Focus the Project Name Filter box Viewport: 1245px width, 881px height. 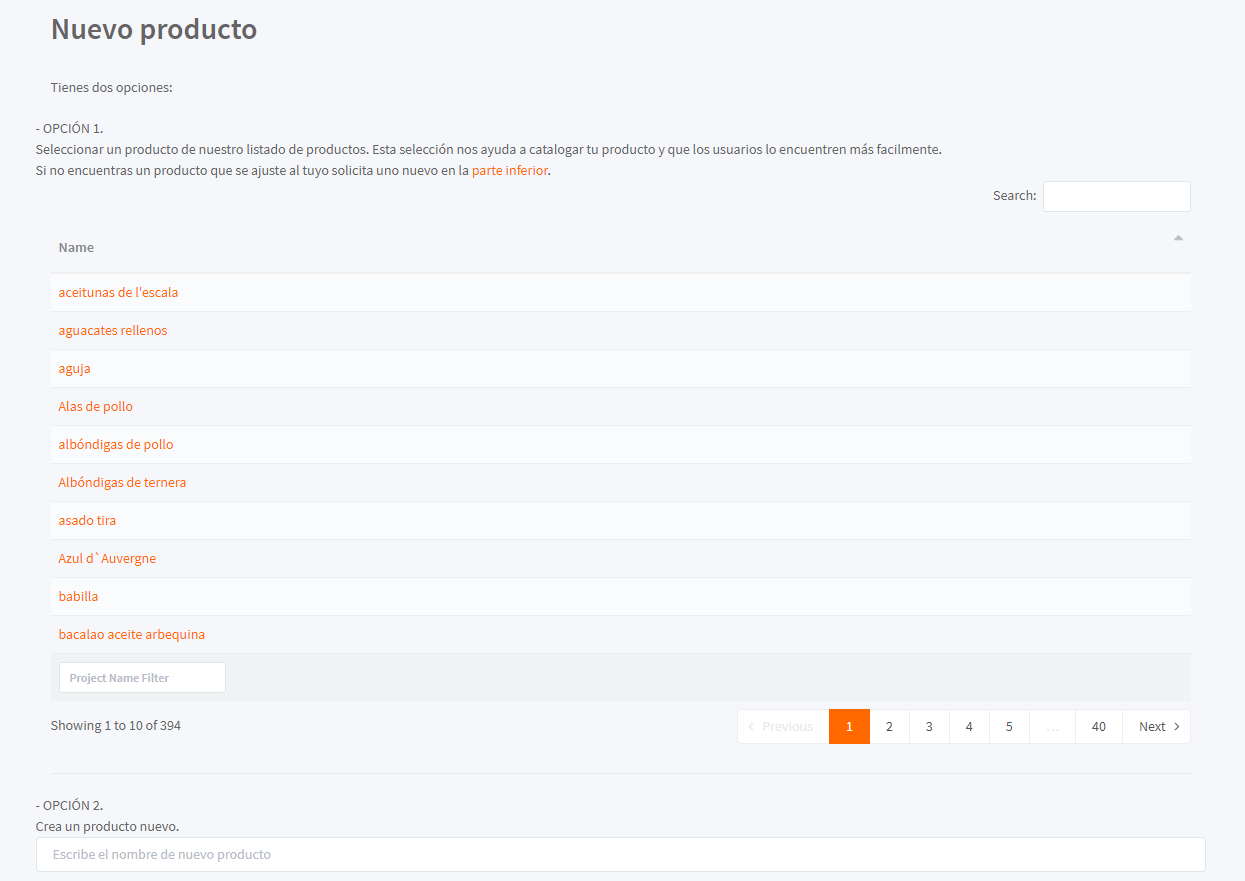142,678
